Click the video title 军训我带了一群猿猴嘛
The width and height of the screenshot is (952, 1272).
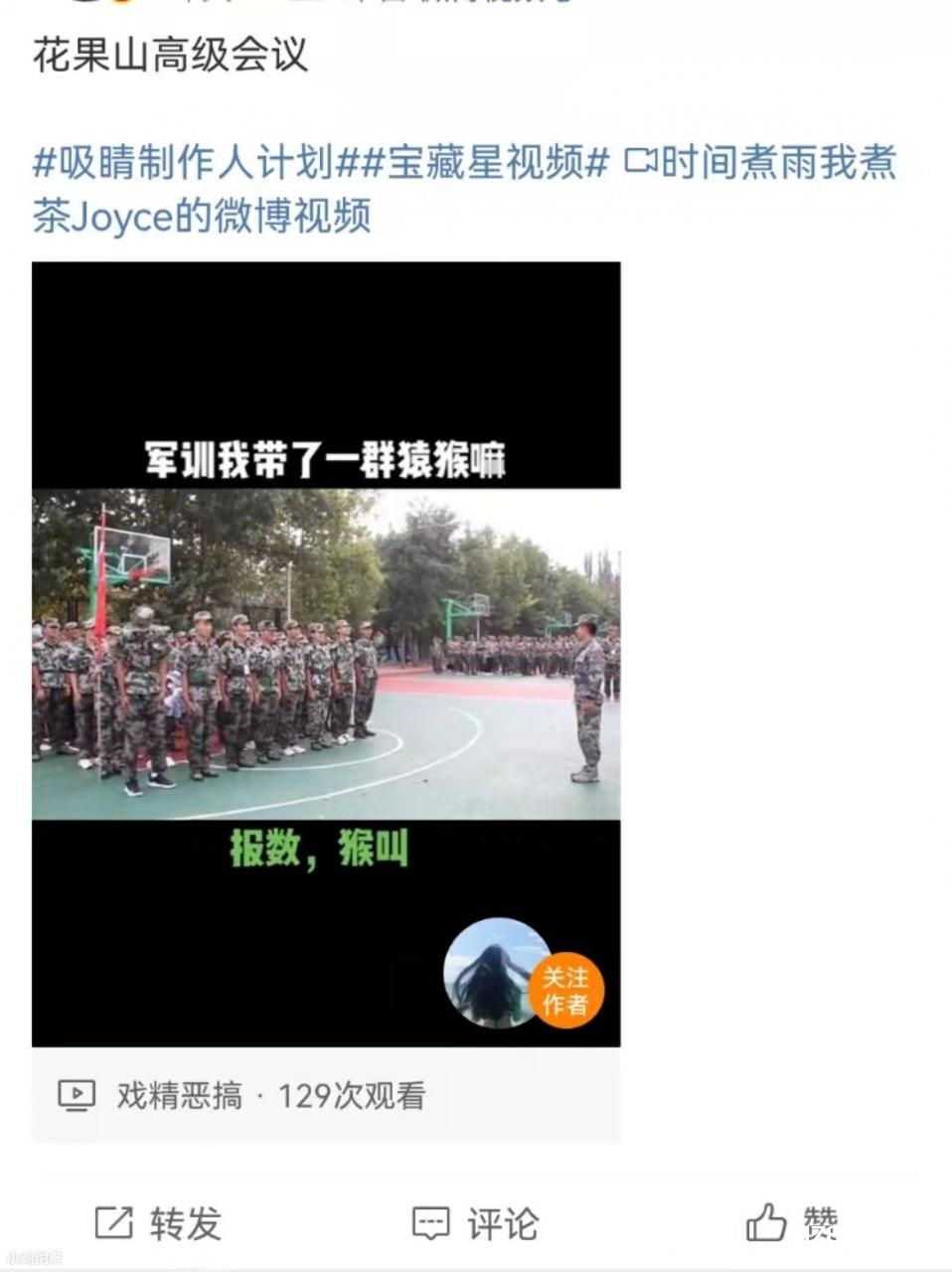pos(326,460)
